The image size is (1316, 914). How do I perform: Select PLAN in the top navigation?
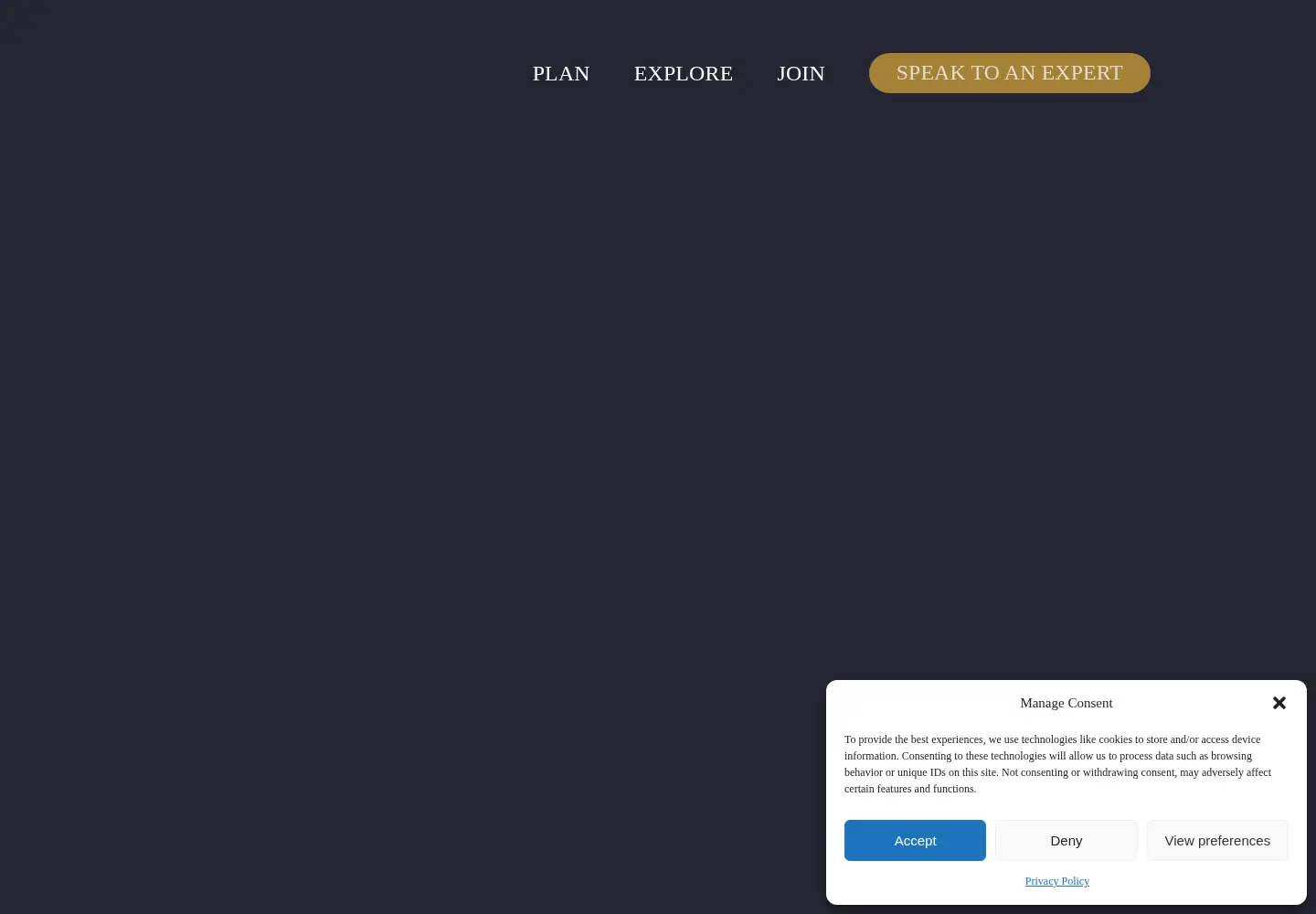(561, 73)
